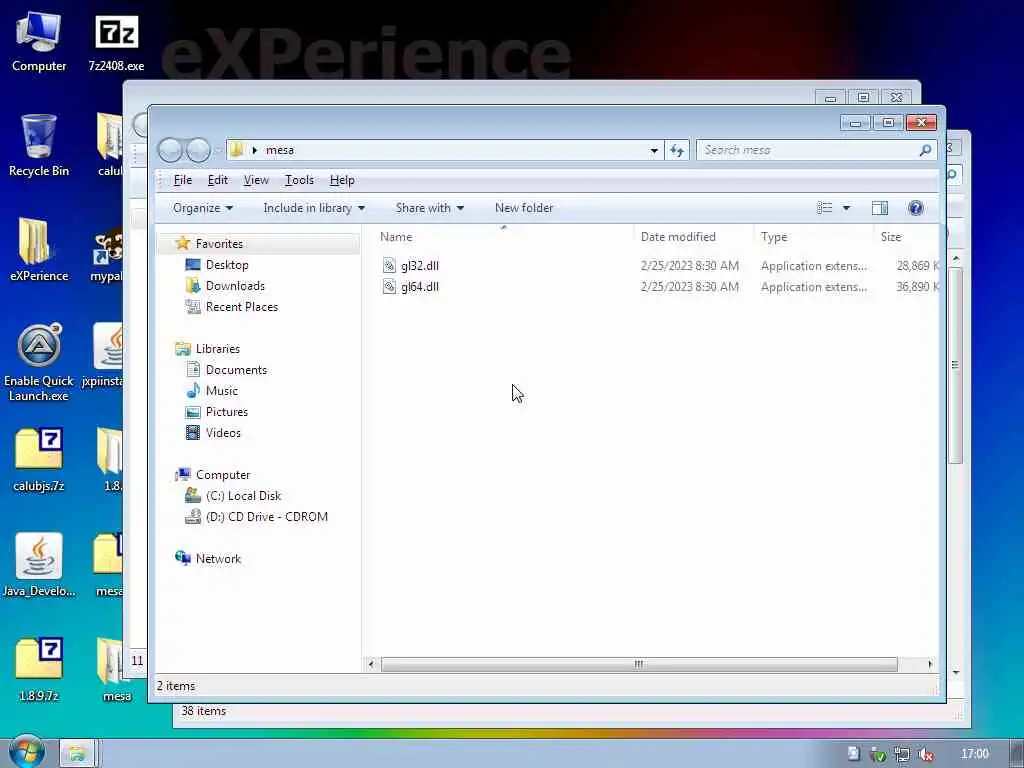This screenshot has width=1024, height=768.
Task: Open view options dropdown arrow
Action: click(846, 208)
